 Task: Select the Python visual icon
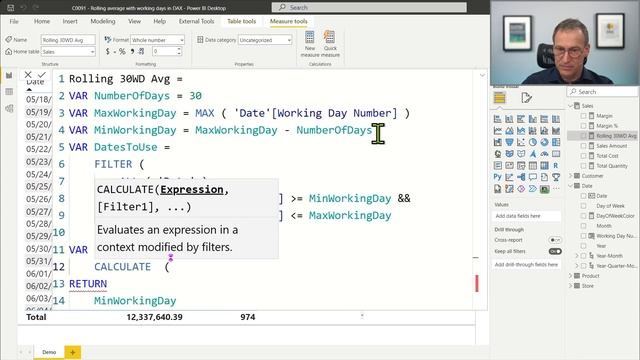tap(498, 177)
